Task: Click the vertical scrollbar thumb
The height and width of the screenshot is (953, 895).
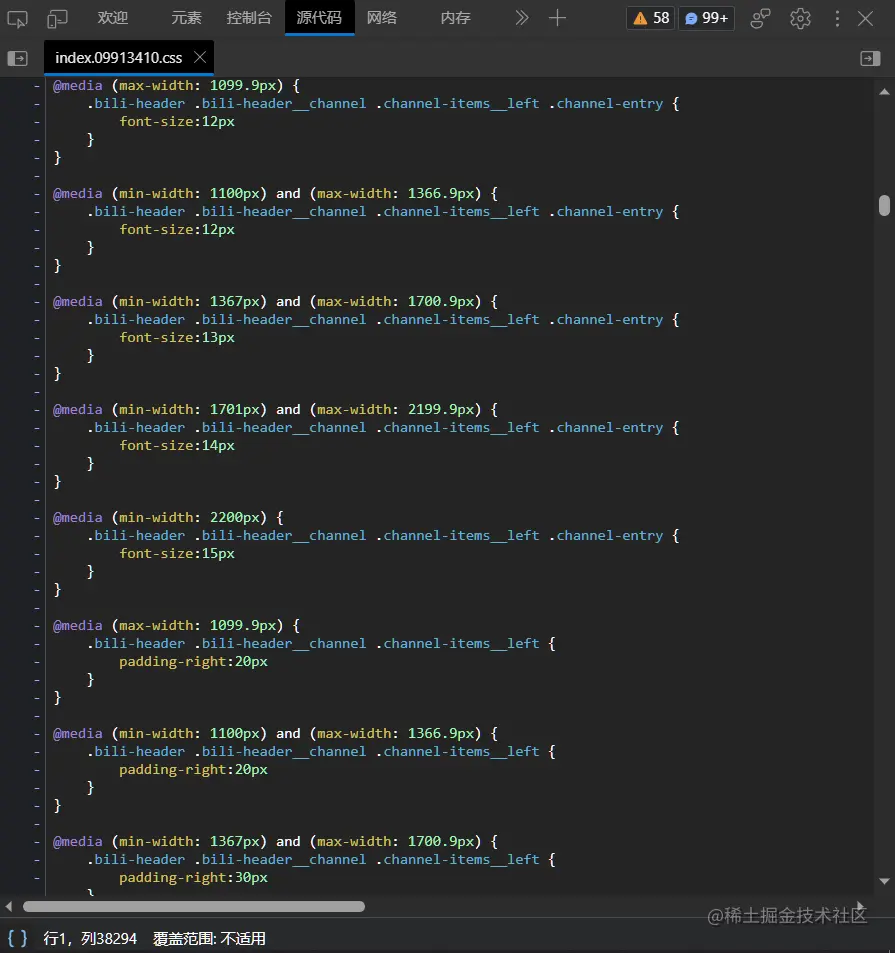Action: (885, 205)
